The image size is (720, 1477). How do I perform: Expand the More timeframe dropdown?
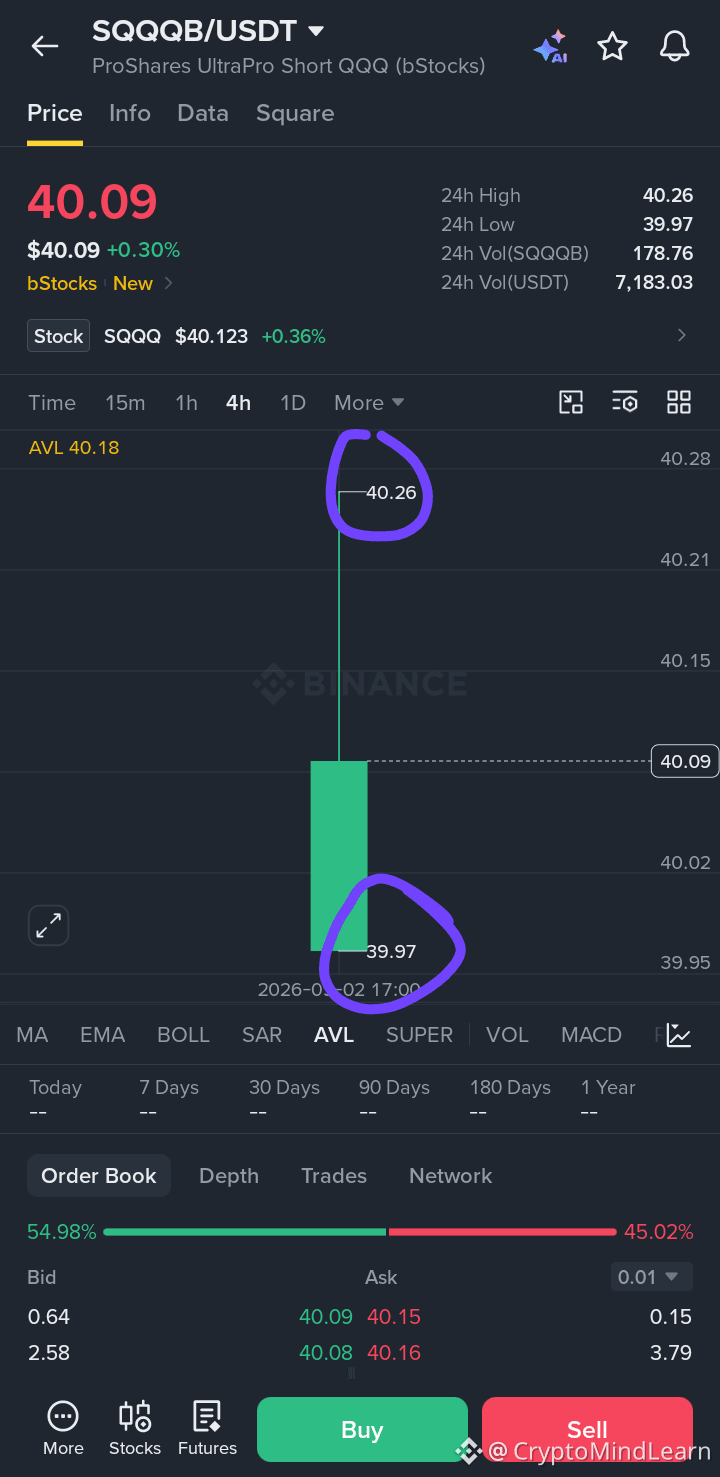pos(369,402)
